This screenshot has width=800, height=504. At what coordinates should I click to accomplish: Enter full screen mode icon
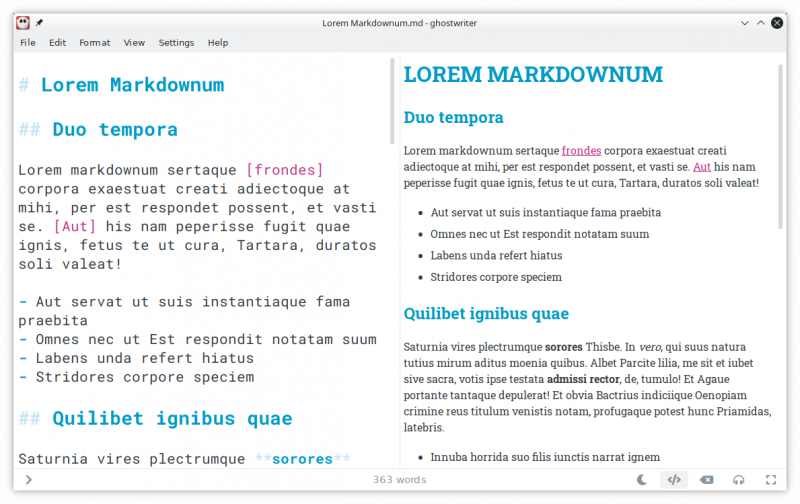pos(771,480)
